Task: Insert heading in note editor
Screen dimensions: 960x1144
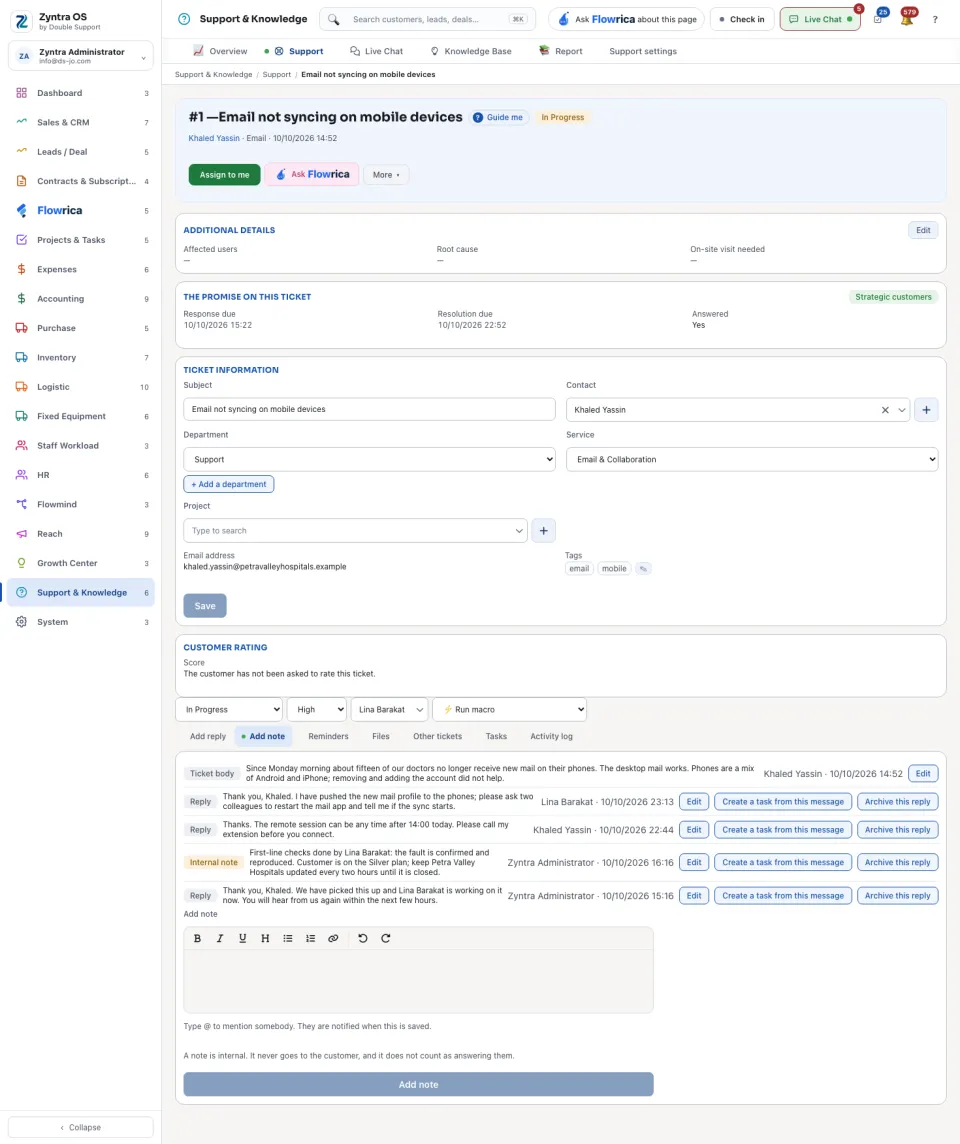Action: click(265, 938)
